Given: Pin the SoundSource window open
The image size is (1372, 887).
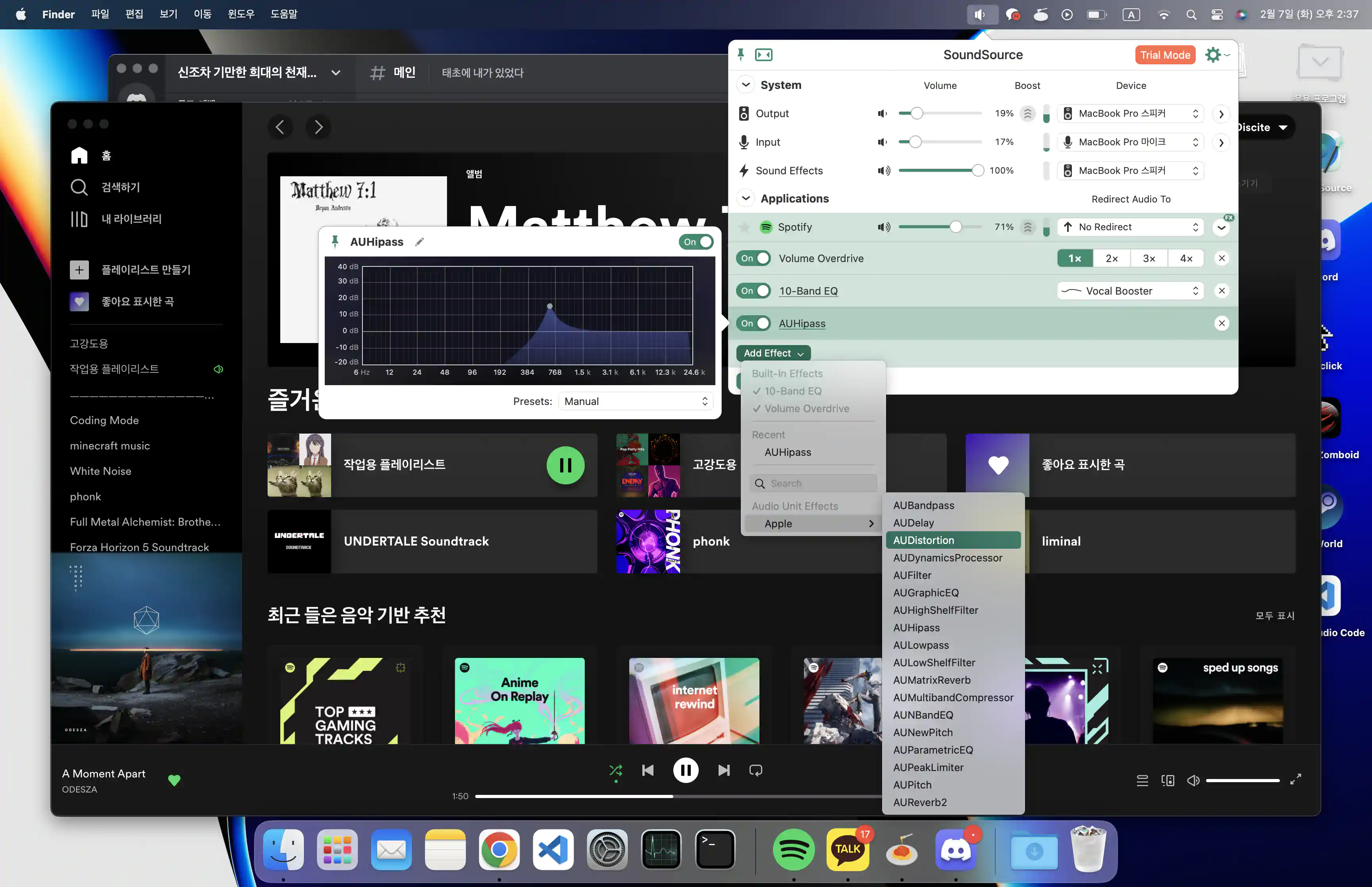Looking at the screenshot, I should [x=741, y=55].
